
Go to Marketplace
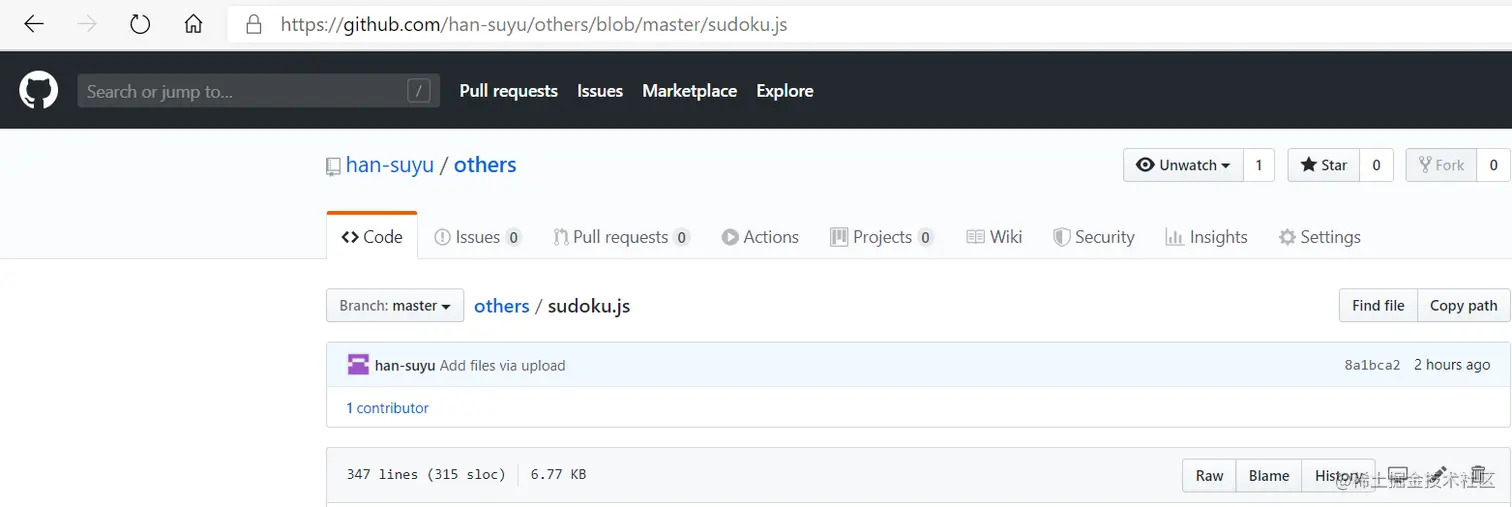[689, 91]
